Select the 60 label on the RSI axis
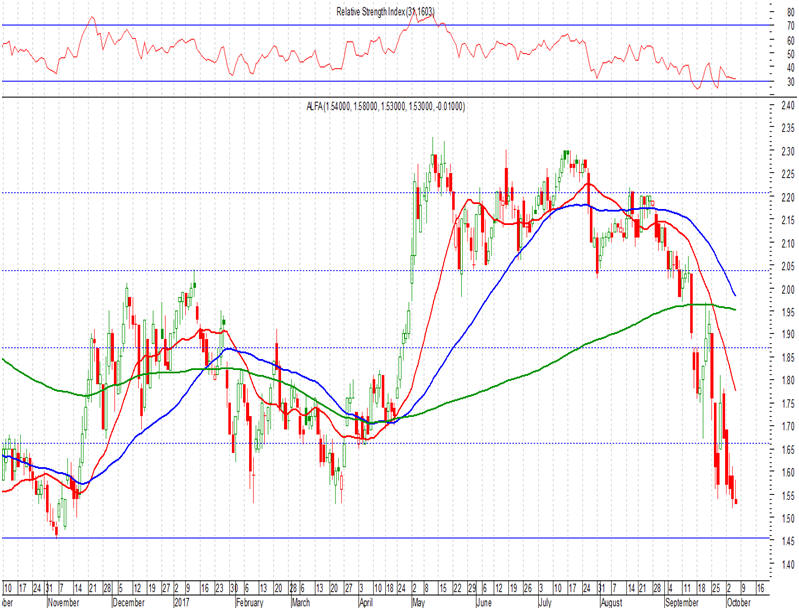This screenshot has height=610, width=799. tap(790, 40)
